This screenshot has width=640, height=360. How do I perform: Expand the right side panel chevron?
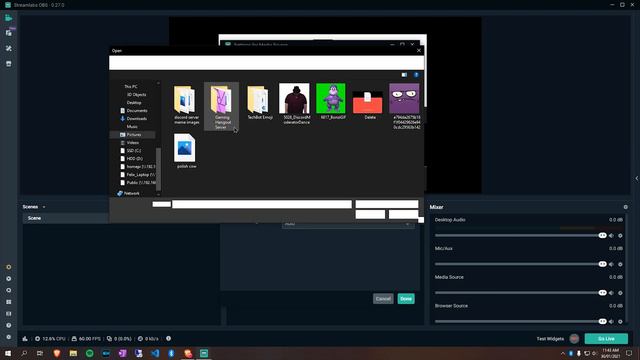click(636, 178)
